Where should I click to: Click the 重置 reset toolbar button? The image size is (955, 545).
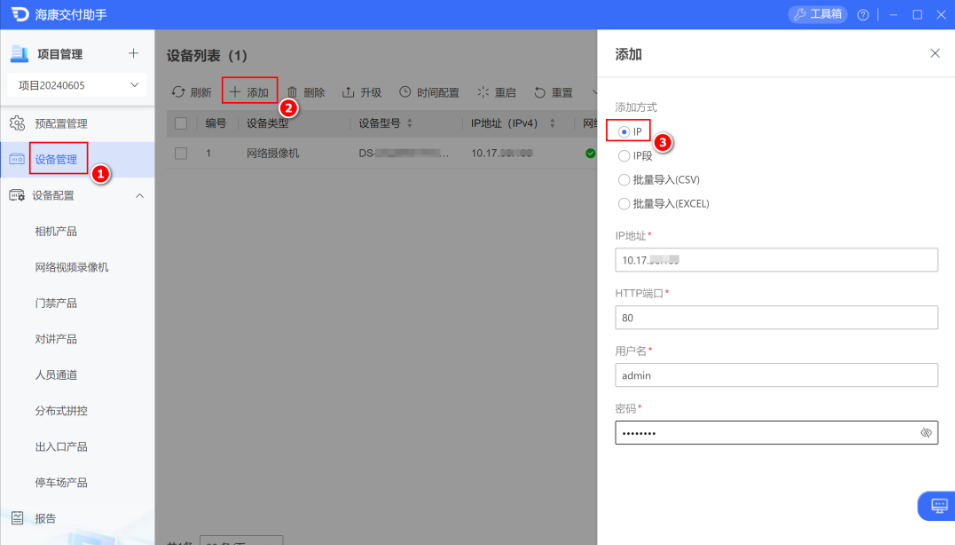(x=553, y=93)
